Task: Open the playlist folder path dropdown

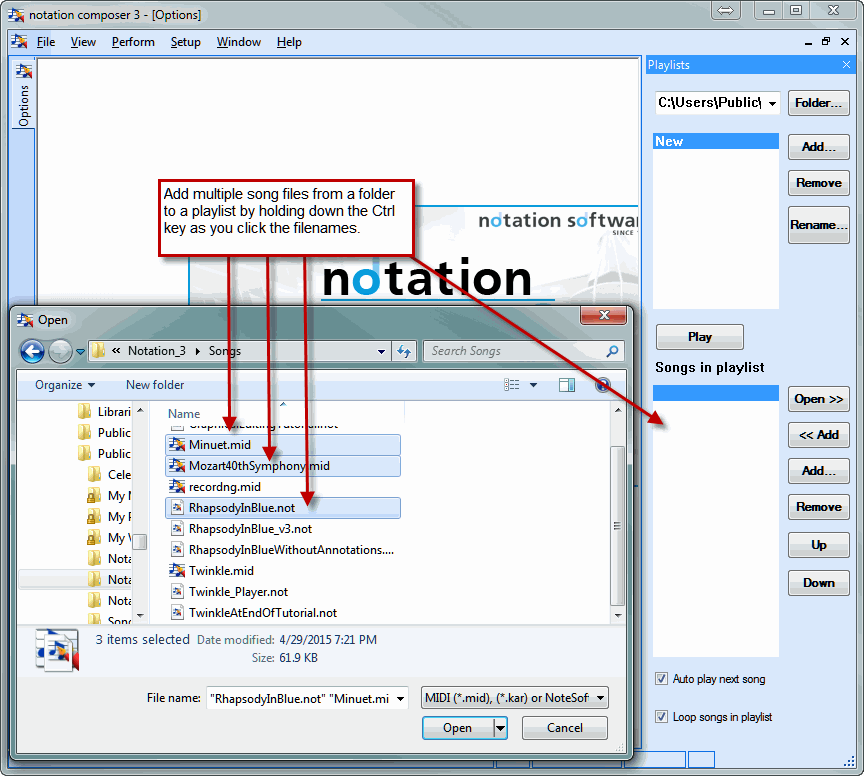Action: tap(772, 103)
